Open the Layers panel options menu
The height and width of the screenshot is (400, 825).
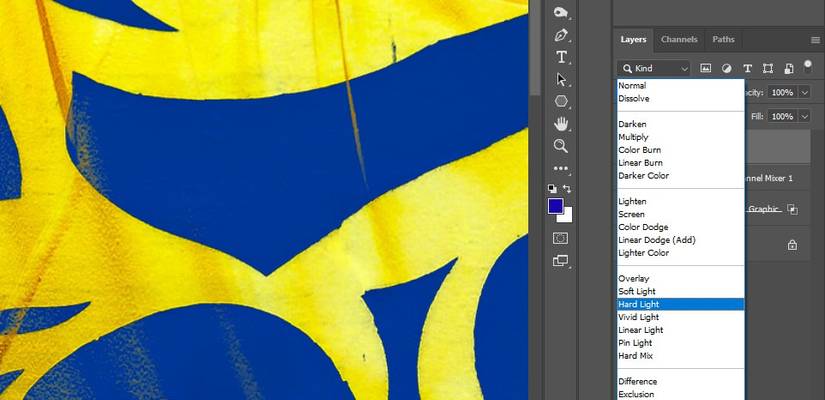[x=815, y=40]
